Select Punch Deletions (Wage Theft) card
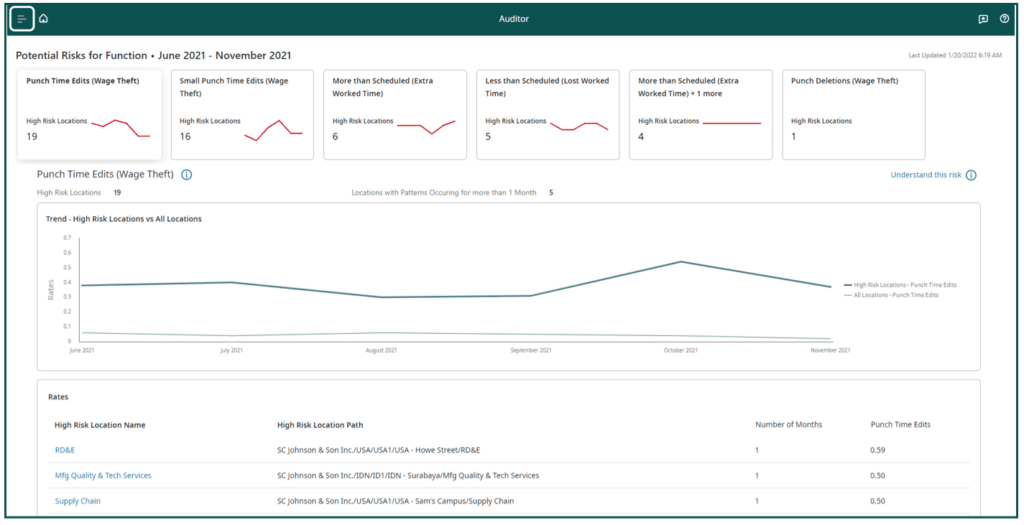 click(x=854, y=115)
